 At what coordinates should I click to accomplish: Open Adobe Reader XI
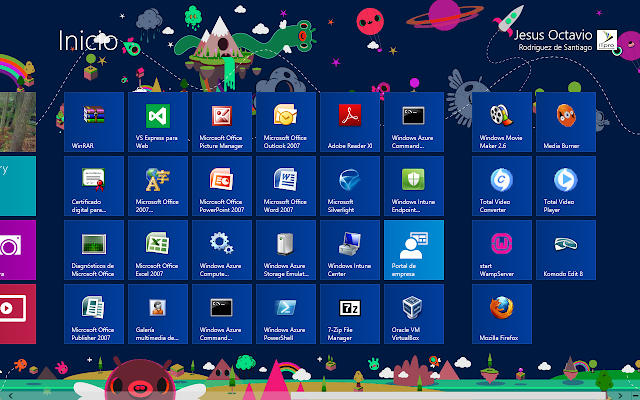pyautogui.click(x=350, y=122)
